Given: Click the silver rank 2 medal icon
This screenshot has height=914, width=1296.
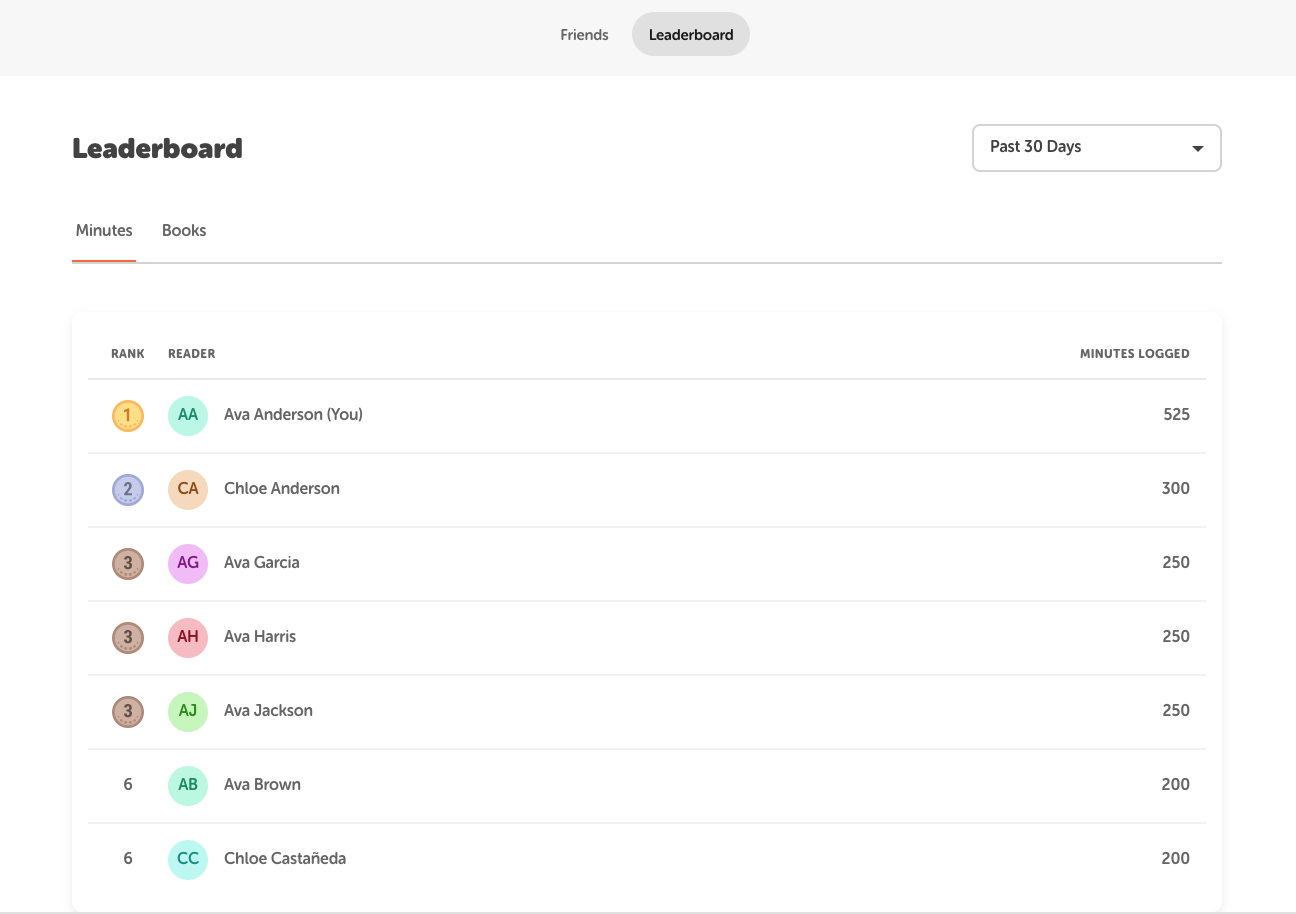Looking at the screenshot, I should pos(128,489).
